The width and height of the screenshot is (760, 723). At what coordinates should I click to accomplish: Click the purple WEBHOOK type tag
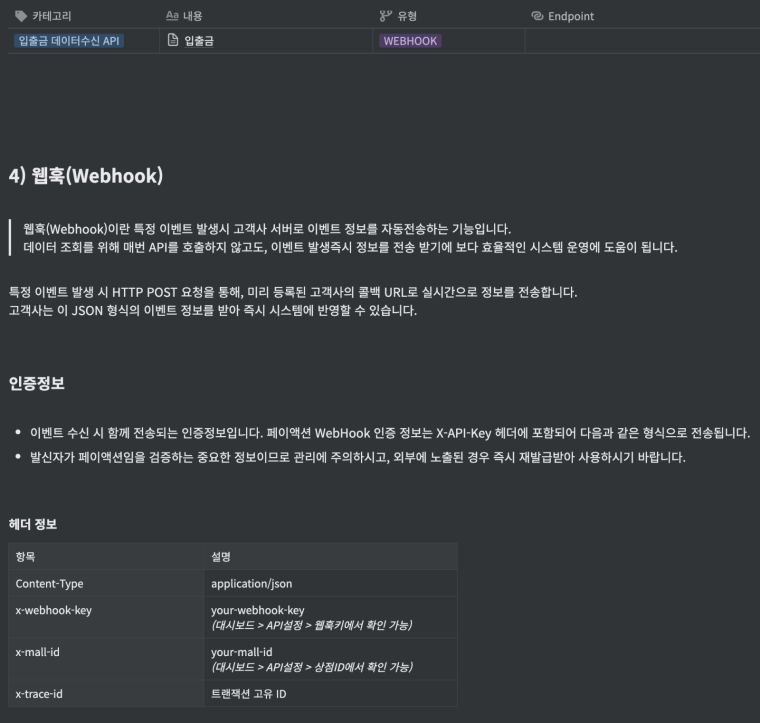410,41
